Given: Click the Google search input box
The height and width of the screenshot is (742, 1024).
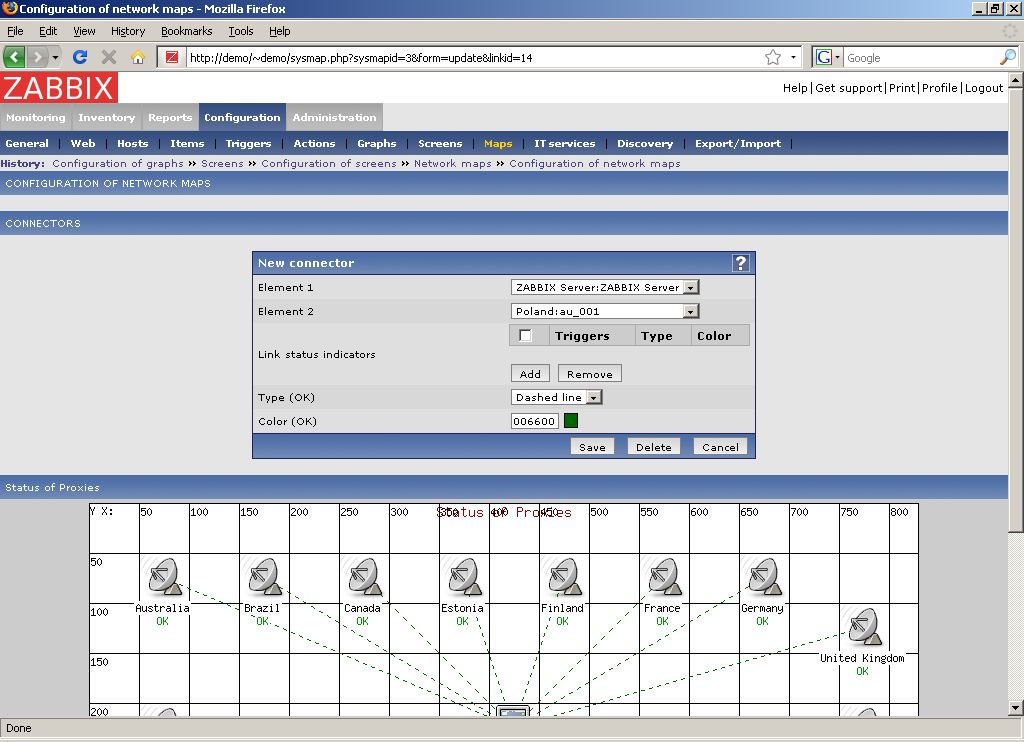Looking at the screenshot, I should (x=921, y=57).
